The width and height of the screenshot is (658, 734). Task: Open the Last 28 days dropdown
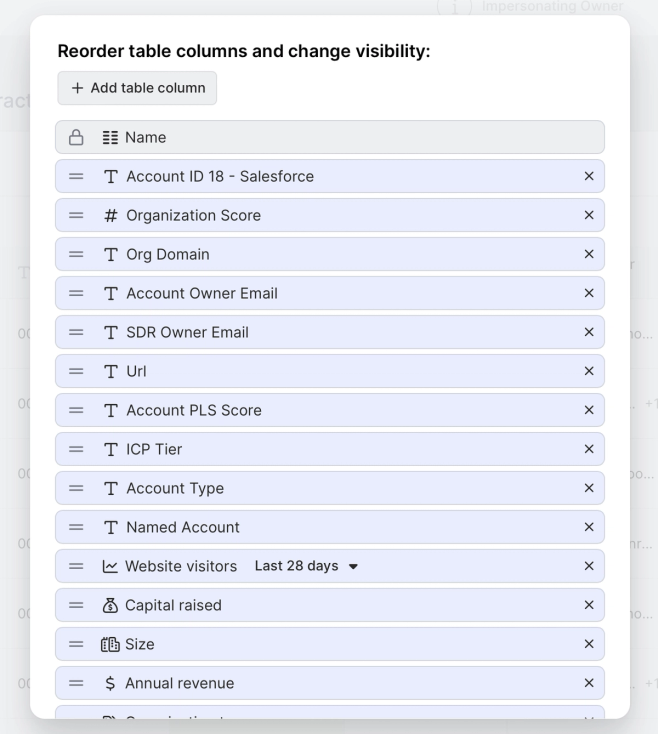(x=306, y=566)
